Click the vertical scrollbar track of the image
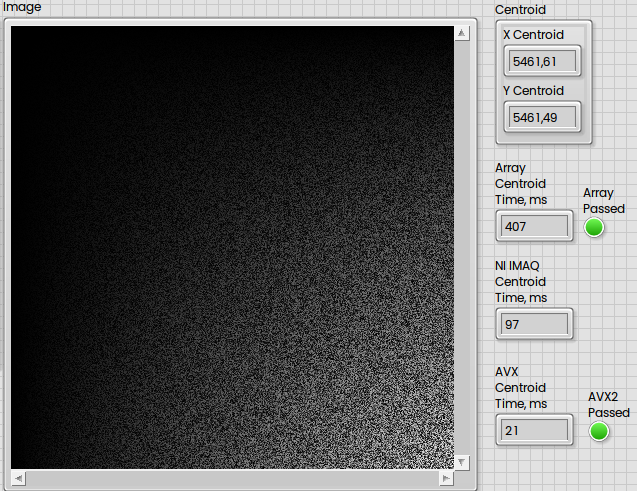Screen dimensions: 637x491 [x=462, y=248]
